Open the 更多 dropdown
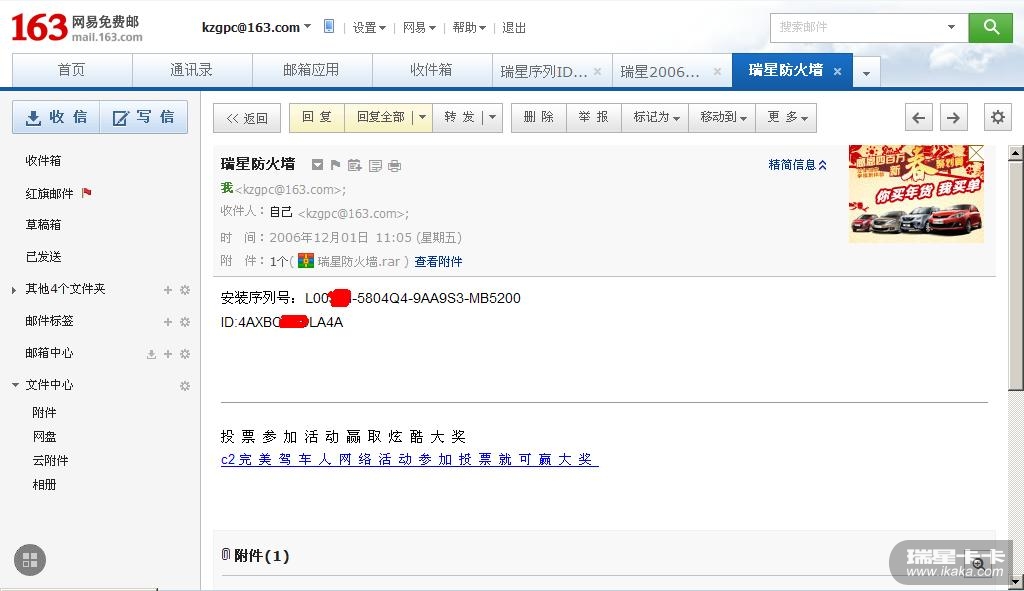The height and width of the screenshot is (591, 1024). [786, 118]
